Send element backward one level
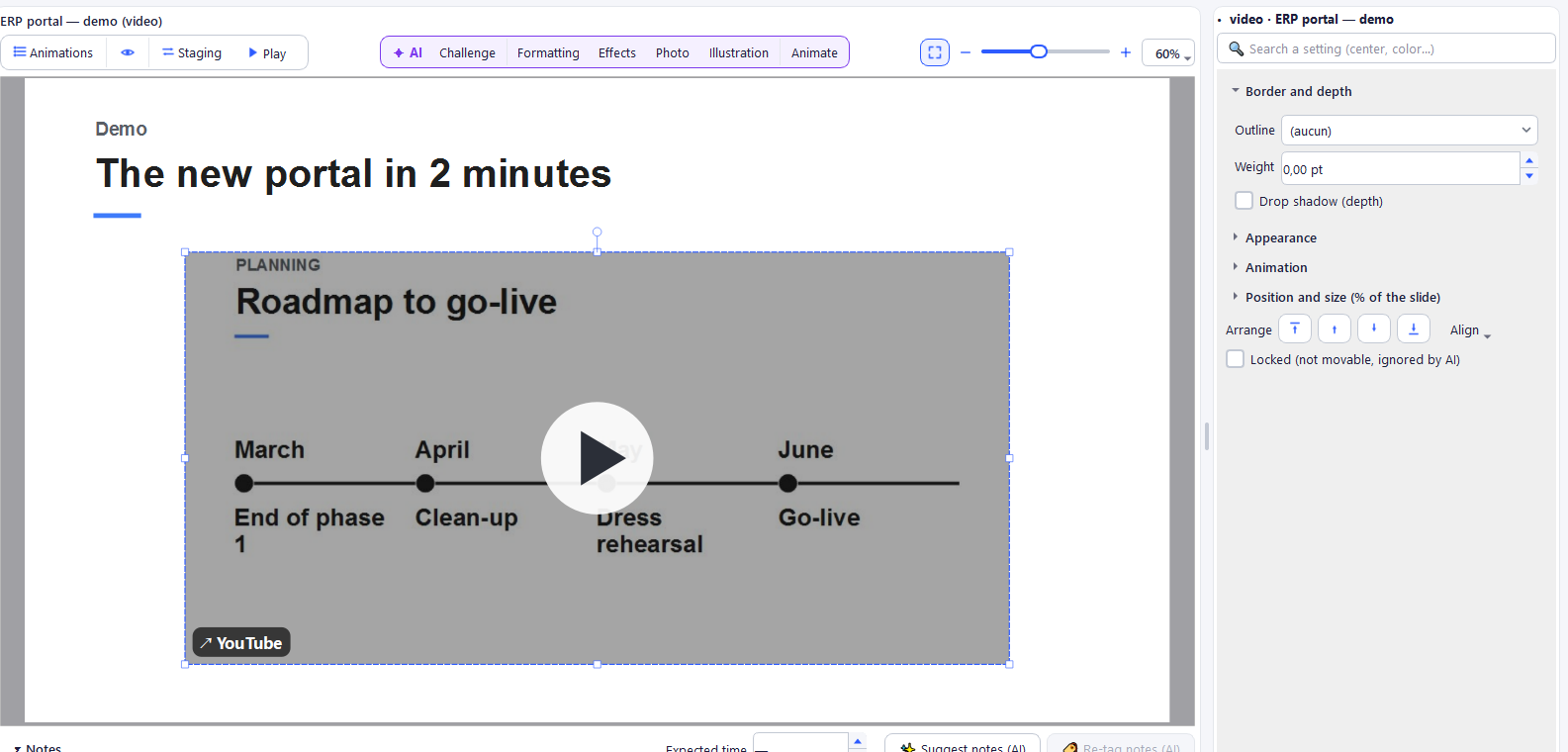Screen dimensions: 1568x752 (1374, 329)
